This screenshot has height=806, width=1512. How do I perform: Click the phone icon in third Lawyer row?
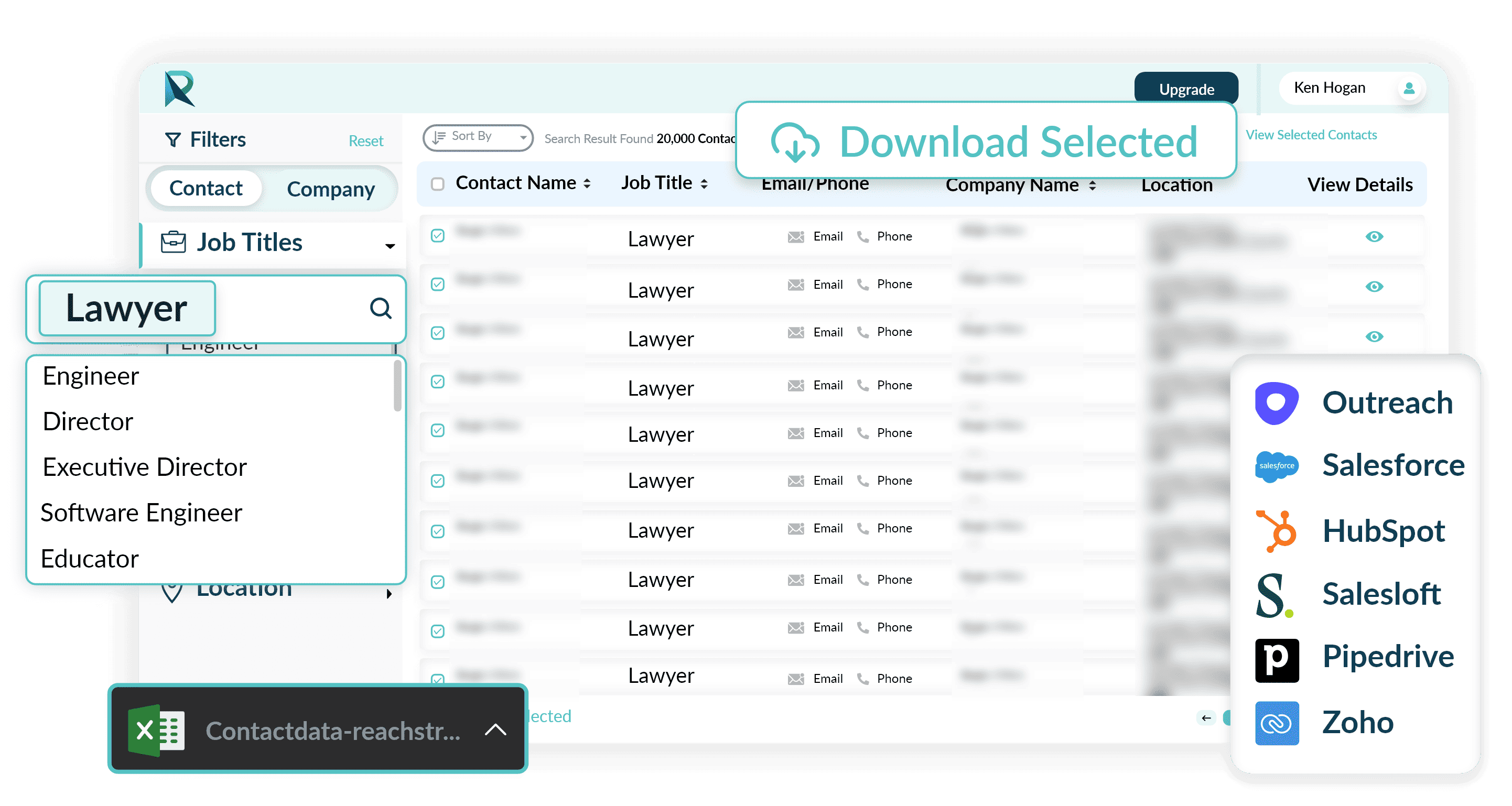click(x=862, y=332)
